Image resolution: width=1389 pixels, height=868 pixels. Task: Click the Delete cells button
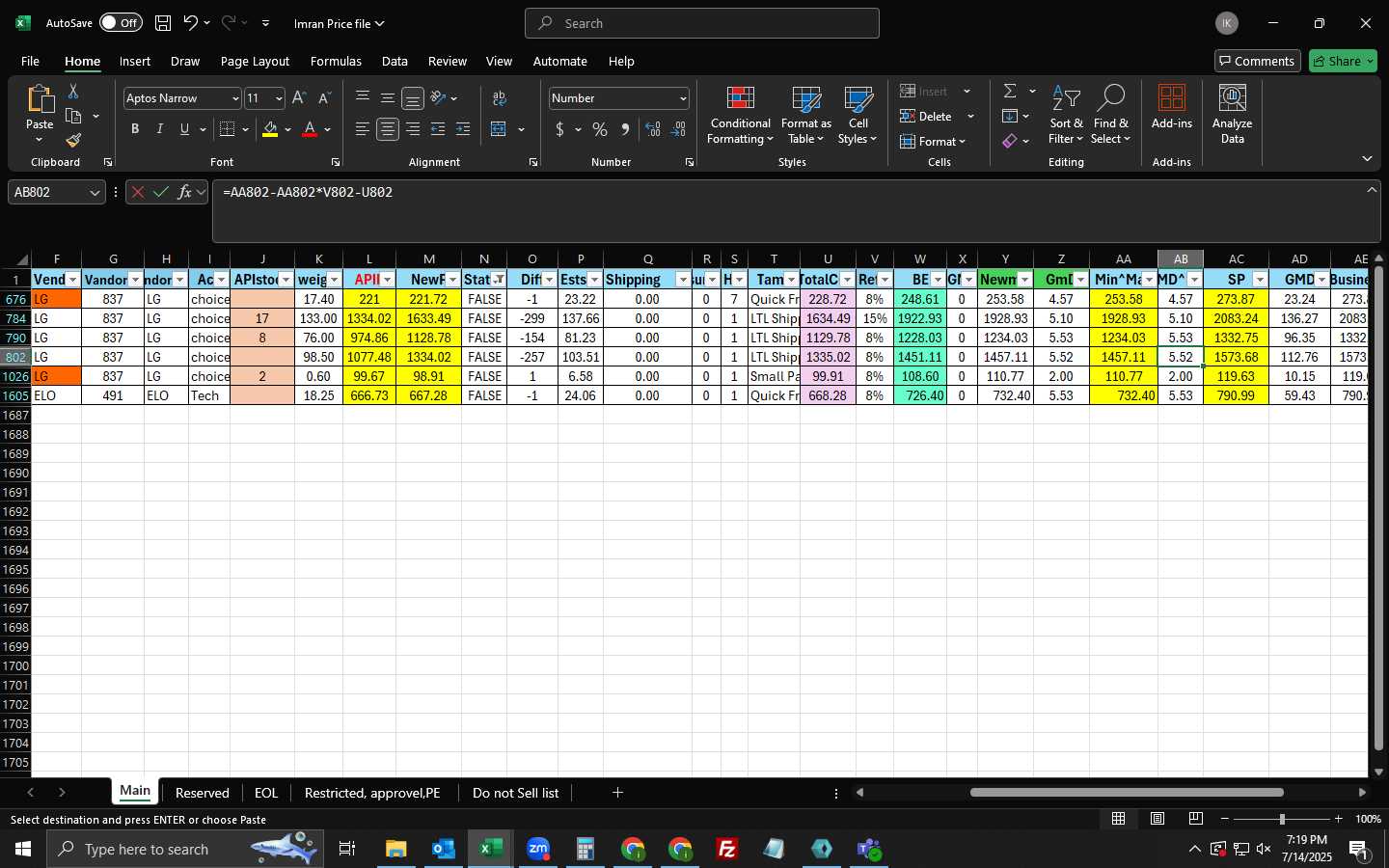(x=927, y=116)
